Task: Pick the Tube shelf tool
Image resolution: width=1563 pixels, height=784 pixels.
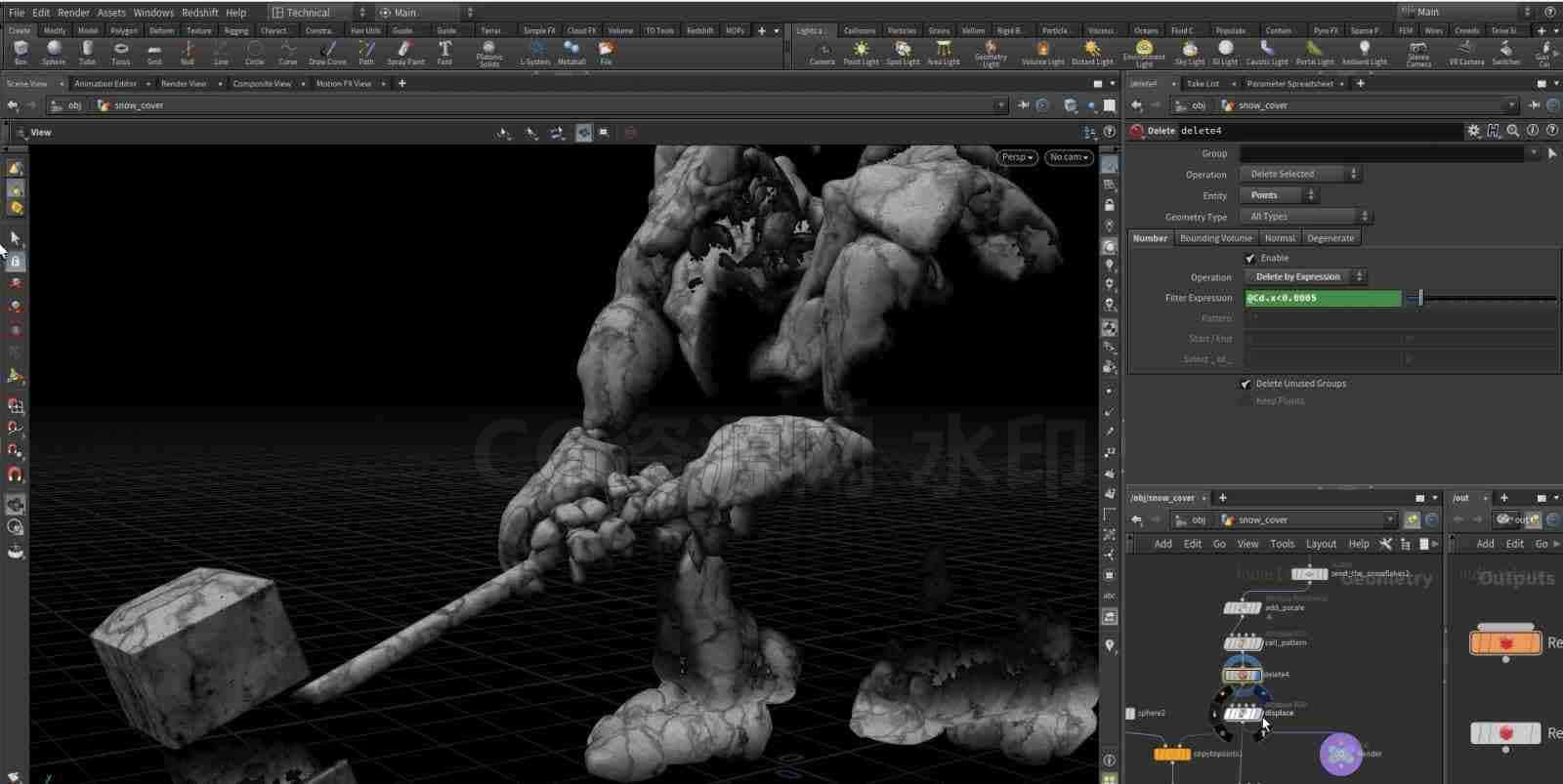Action: tap(87, 52)
